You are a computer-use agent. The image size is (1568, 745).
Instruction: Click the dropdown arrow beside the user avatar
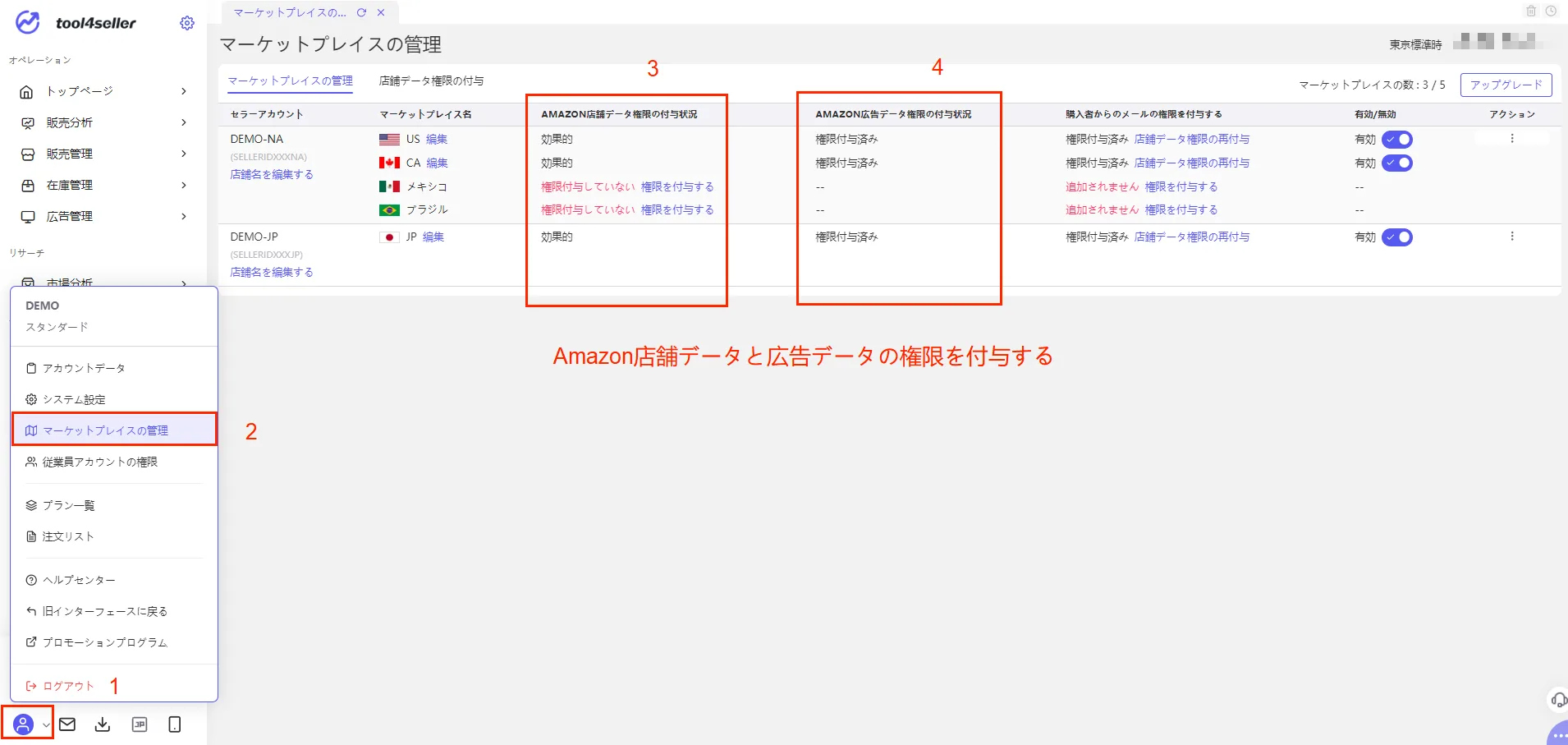pos(46,725)
